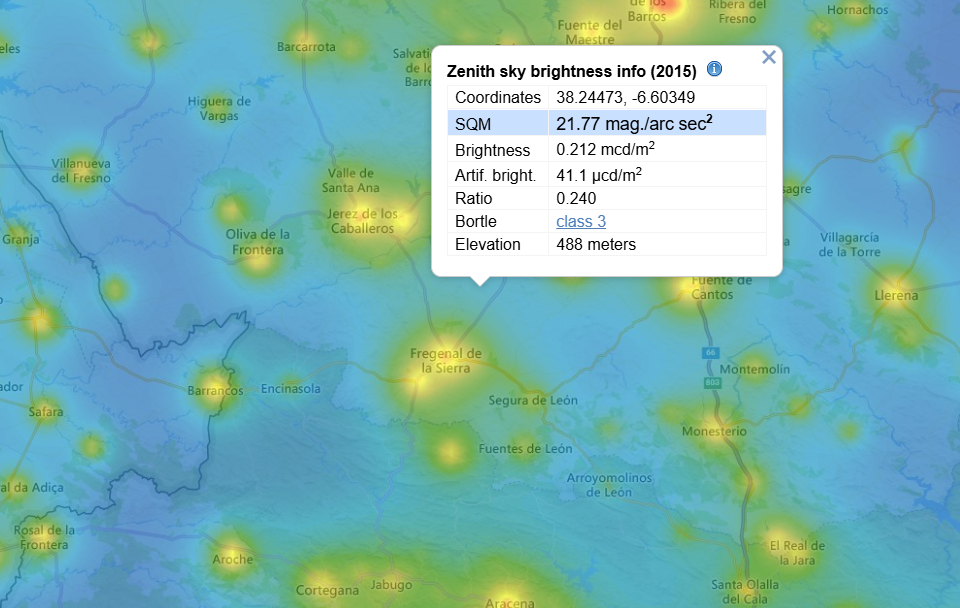The image size is (960, 608).
Task: Click the Aracena town label
Action: click(510, 602)
